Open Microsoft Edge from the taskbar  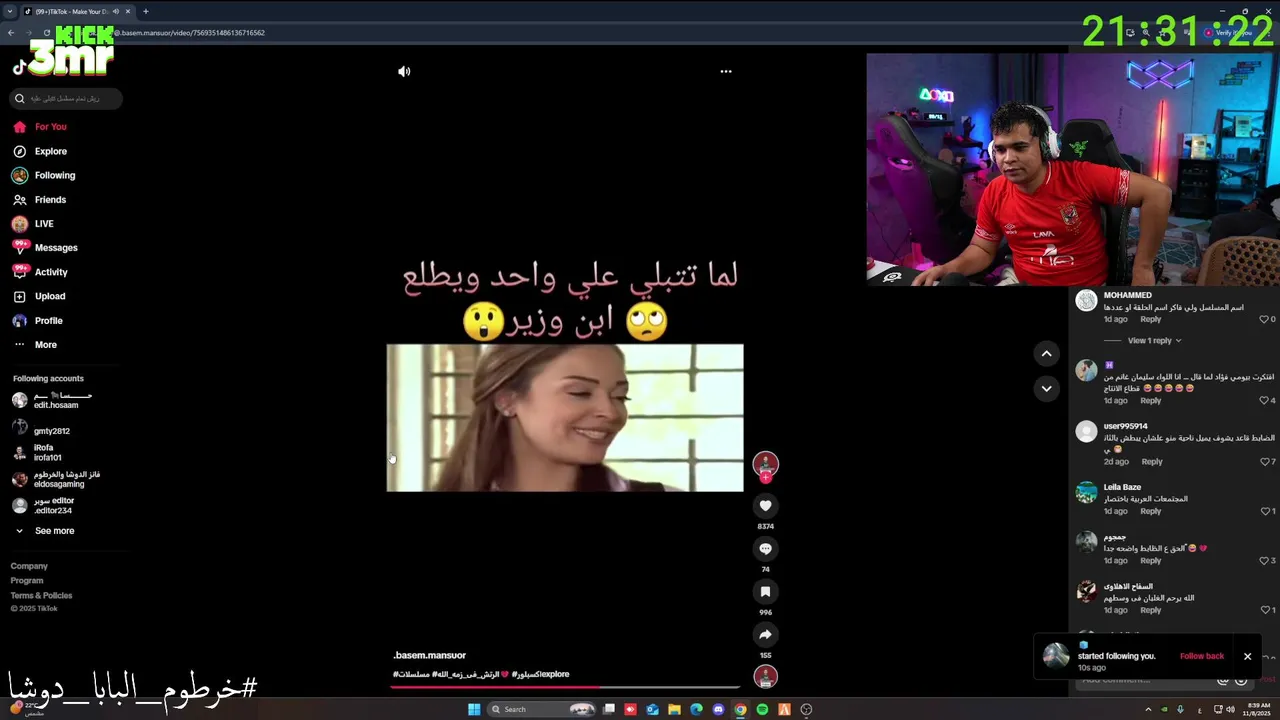696,709
